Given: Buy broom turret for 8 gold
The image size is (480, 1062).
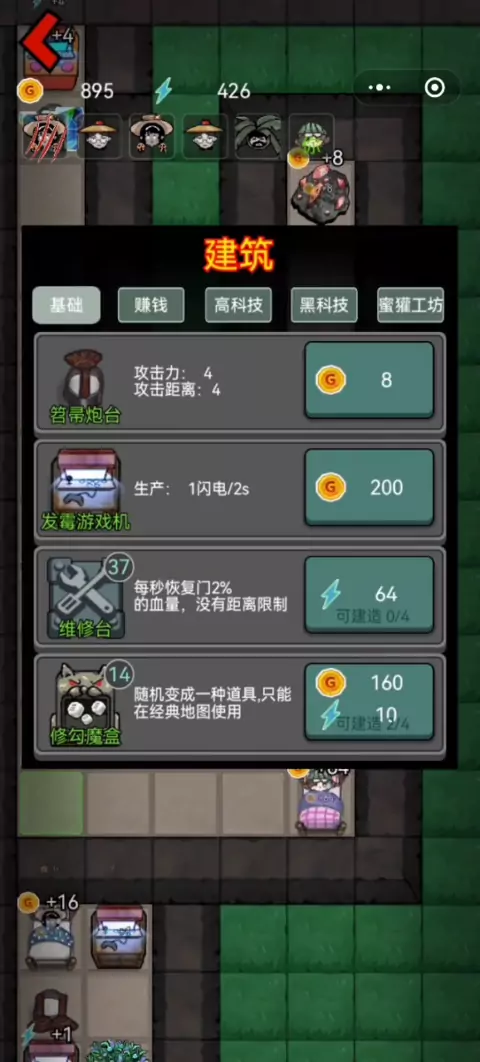Looking at the screenshot, I should pos(369,380).
